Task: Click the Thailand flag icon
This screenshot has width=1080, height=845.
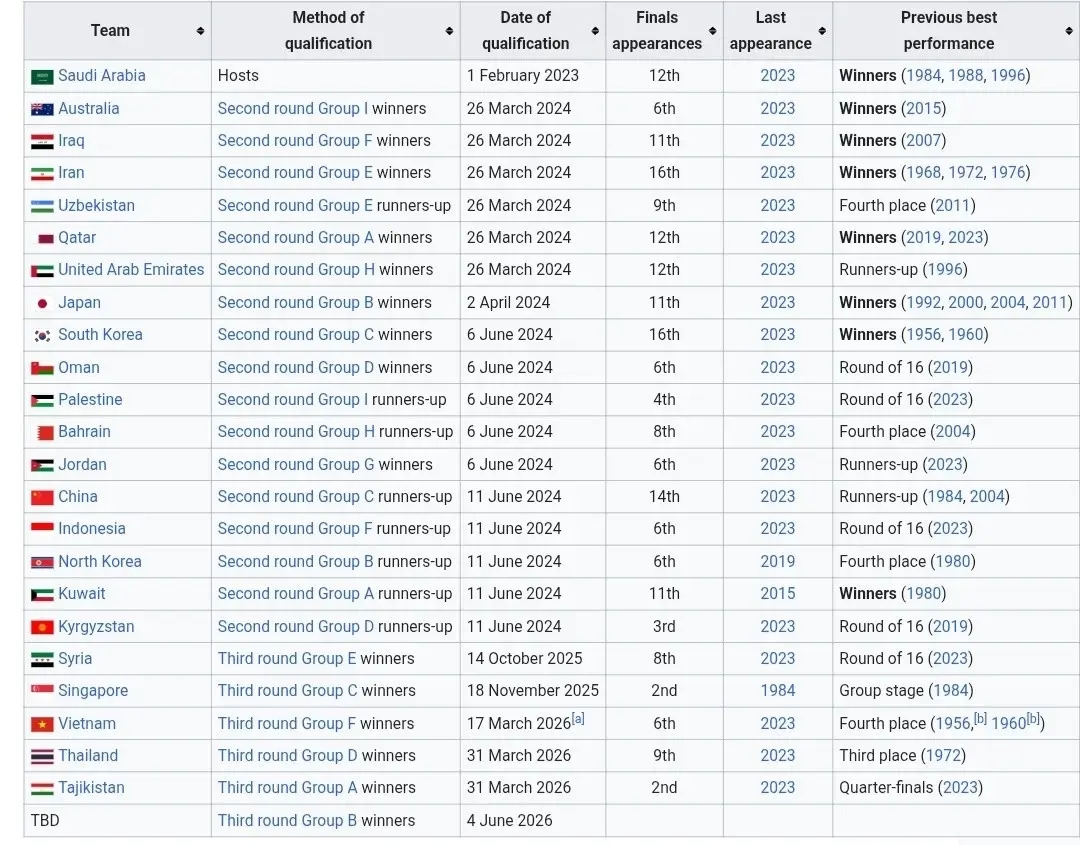Action: 42,756
